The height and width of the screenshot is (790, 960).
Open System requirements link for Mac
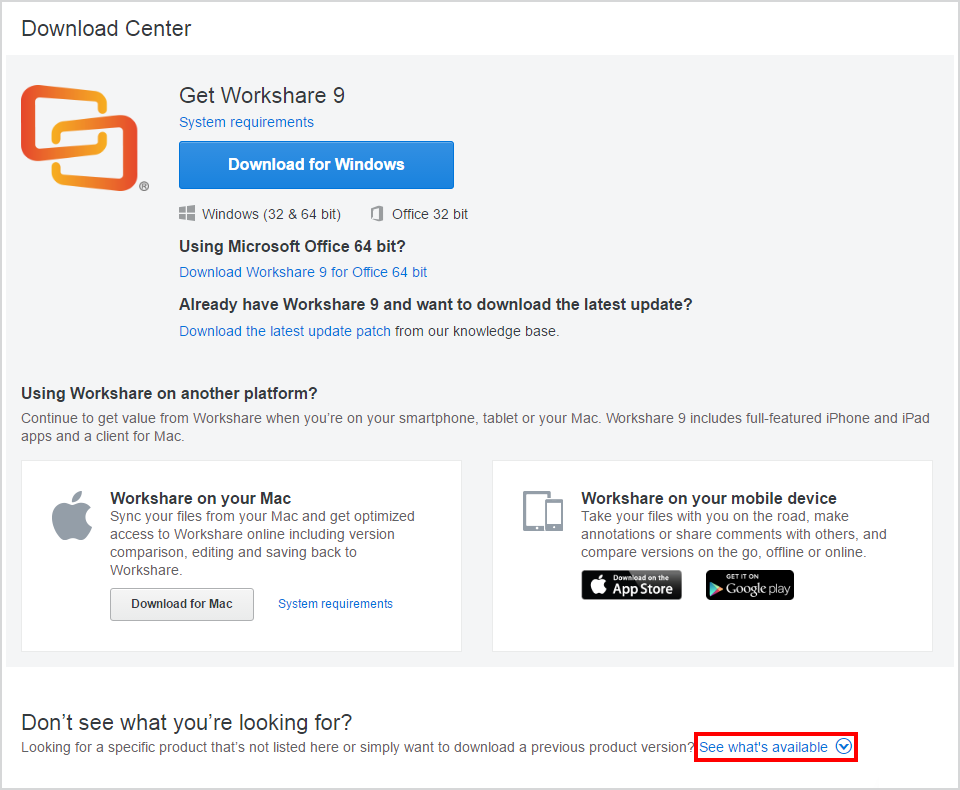[336, 604]
